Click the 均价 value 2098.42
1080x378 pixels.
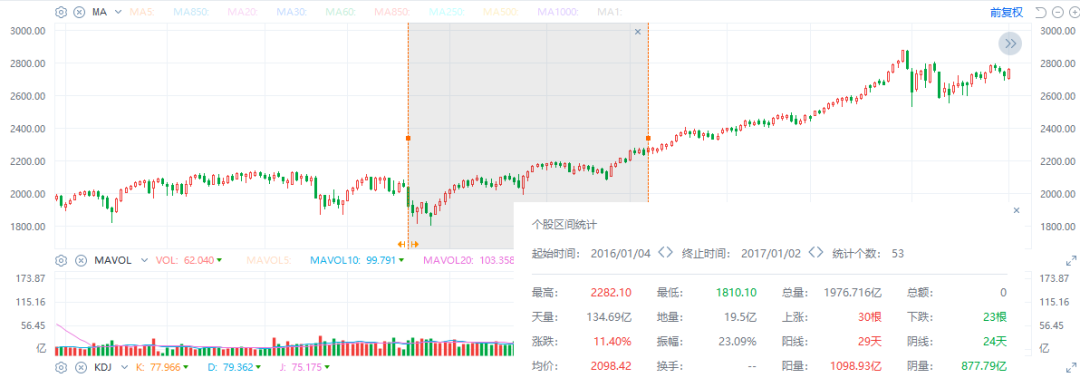[611, 366]
